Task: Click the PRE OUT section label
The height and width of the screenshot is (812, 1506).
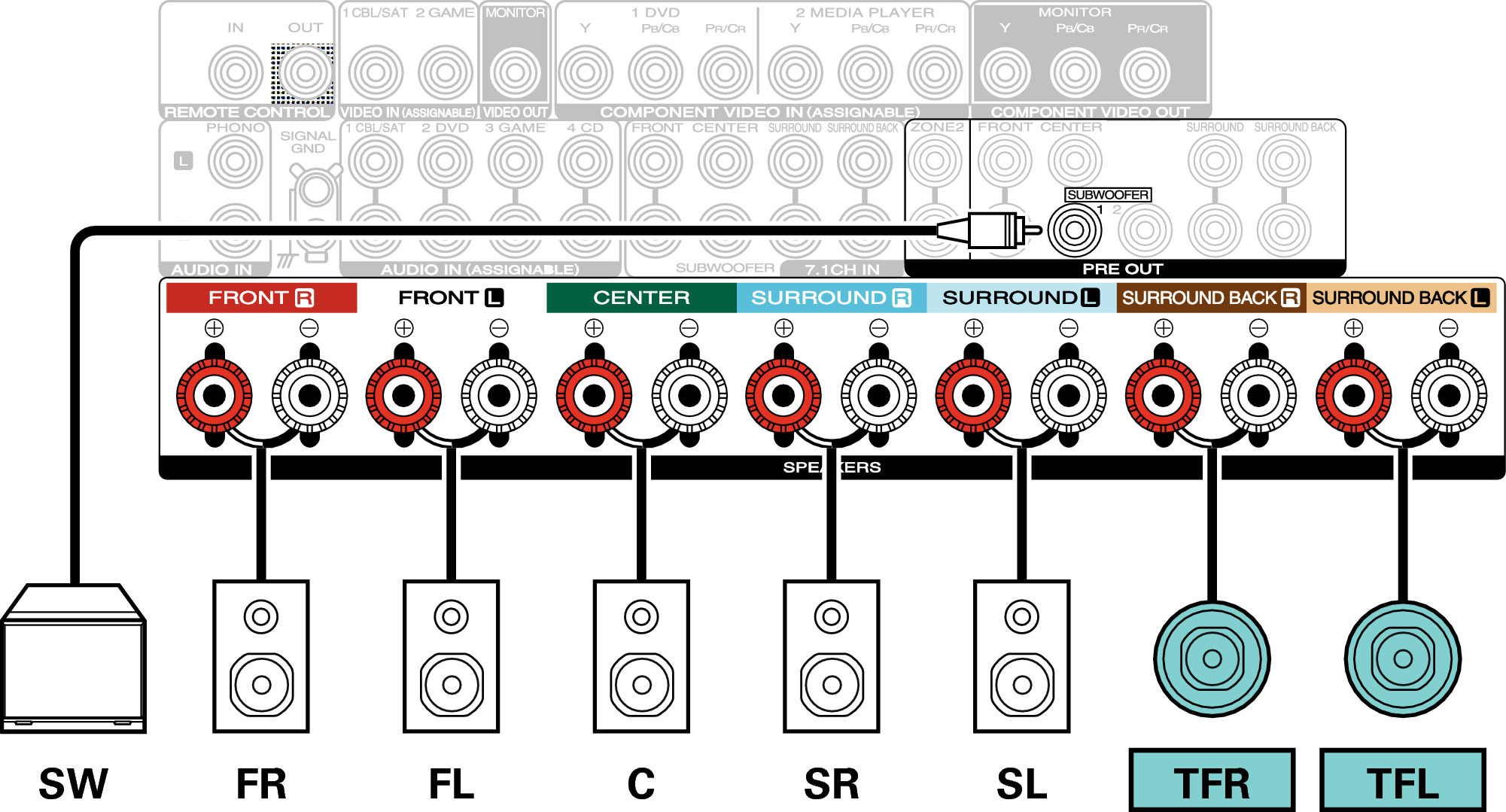Action: 1122,269
